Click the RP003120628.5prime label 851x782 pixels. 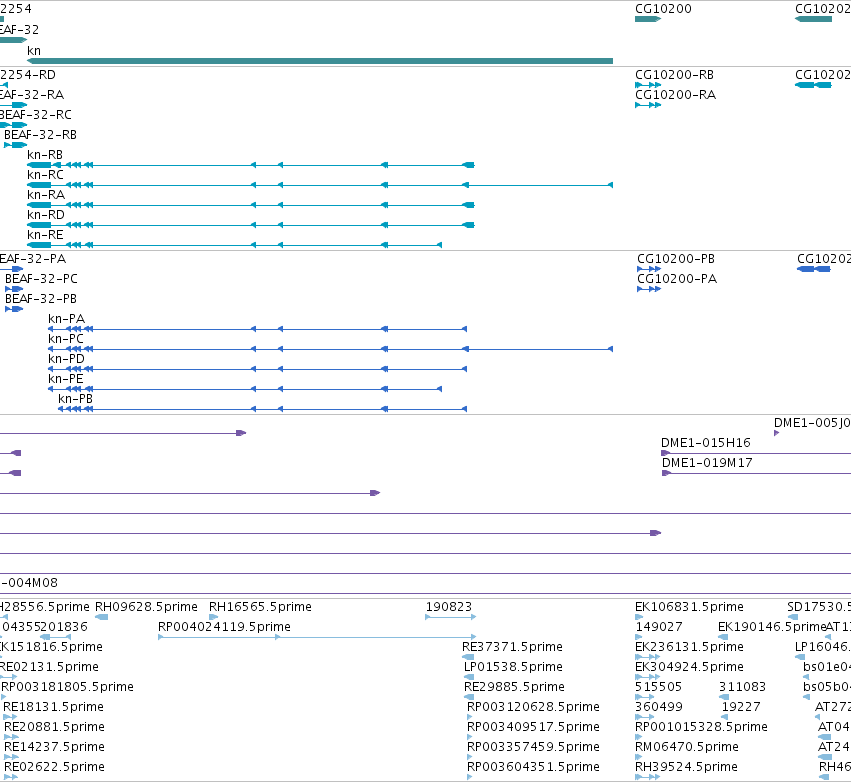pyautogui.click(x=533, y=707)
